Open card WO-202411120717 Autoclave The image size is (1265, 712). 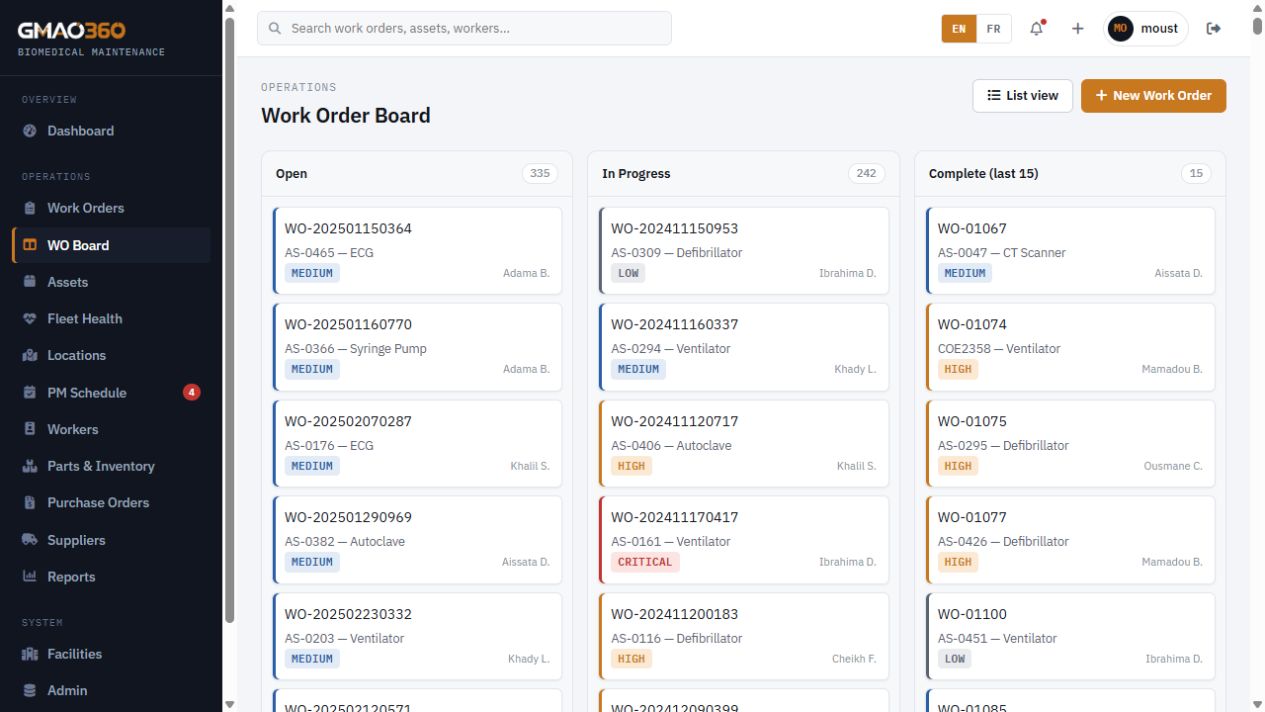743,443
